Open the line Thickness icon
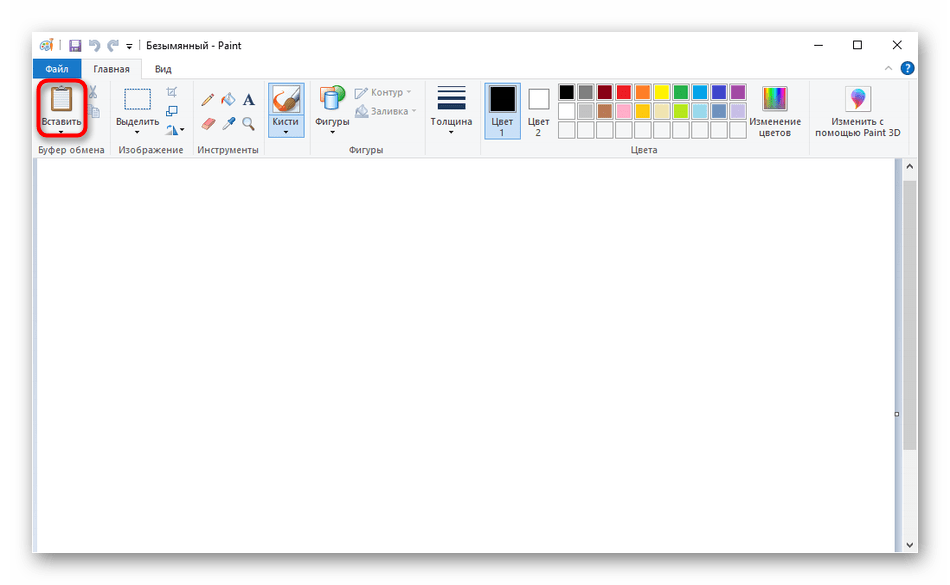Viewport: 950px width, 585px height. 451,98
